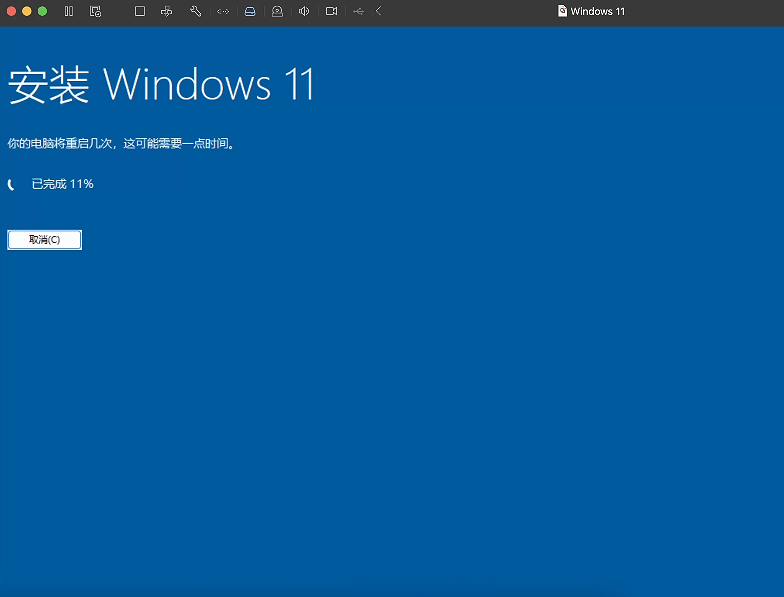The width and height of the screenshot is (784, 597).
Task: Click the single window view icon
Action: [140, 11]
